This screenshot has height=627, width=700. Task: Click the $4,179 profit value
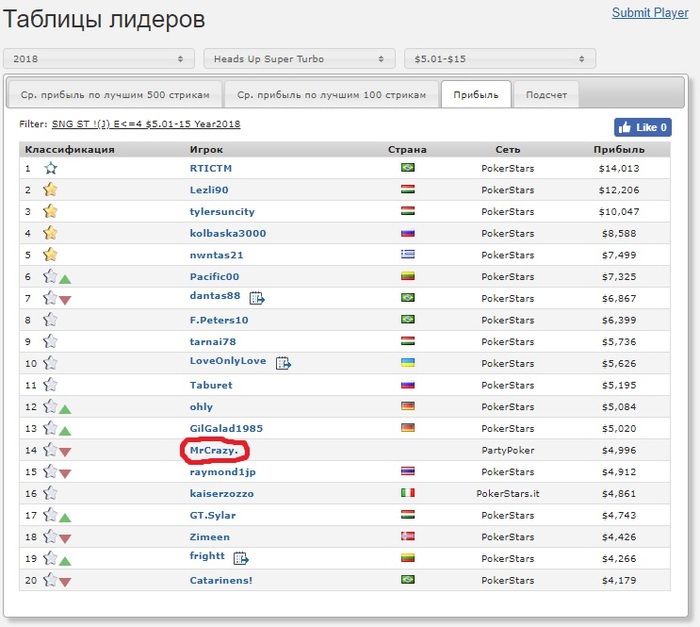(x=619, y=580)
